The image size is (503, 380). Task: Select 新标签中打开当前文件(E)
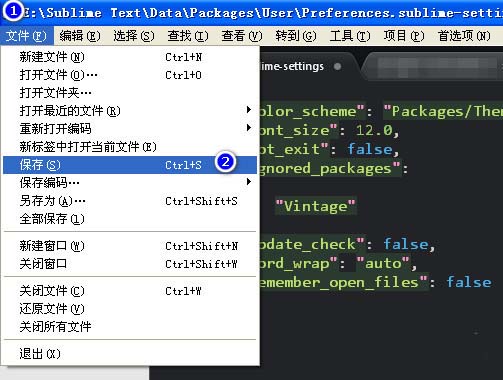(x=130, y=147)
